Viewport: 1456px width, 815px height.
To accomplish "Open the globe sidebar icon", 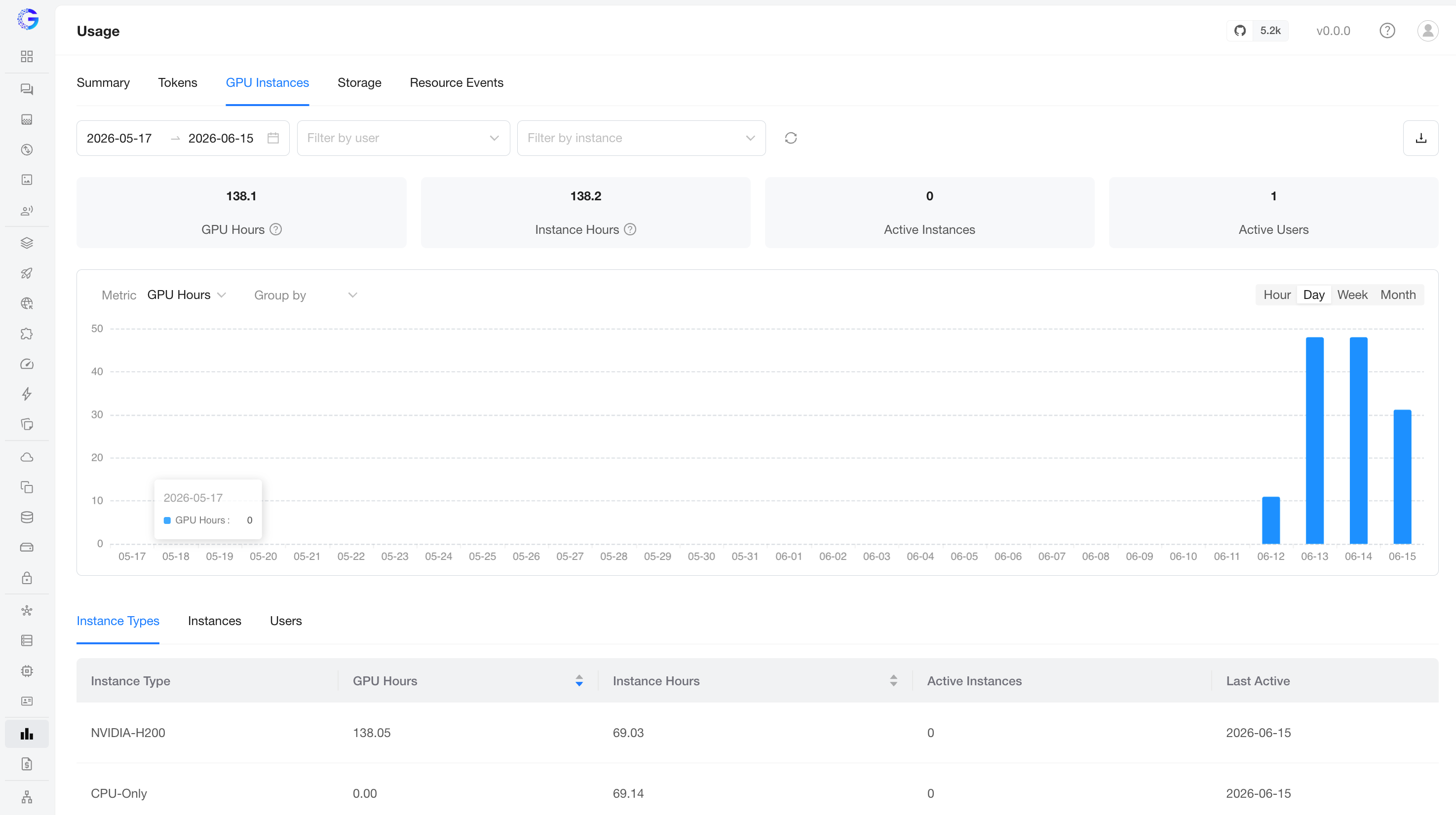I will point(27,303).
